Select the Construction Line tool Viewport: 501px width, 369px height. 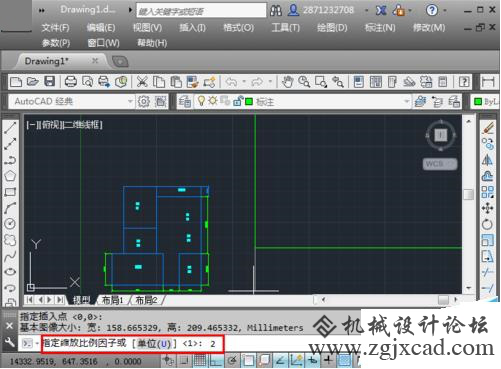tap(10, 144)
